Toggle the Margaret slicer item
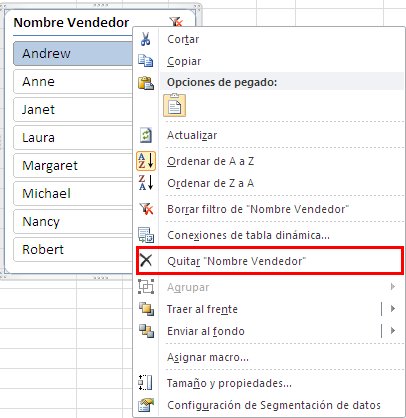 73,165
